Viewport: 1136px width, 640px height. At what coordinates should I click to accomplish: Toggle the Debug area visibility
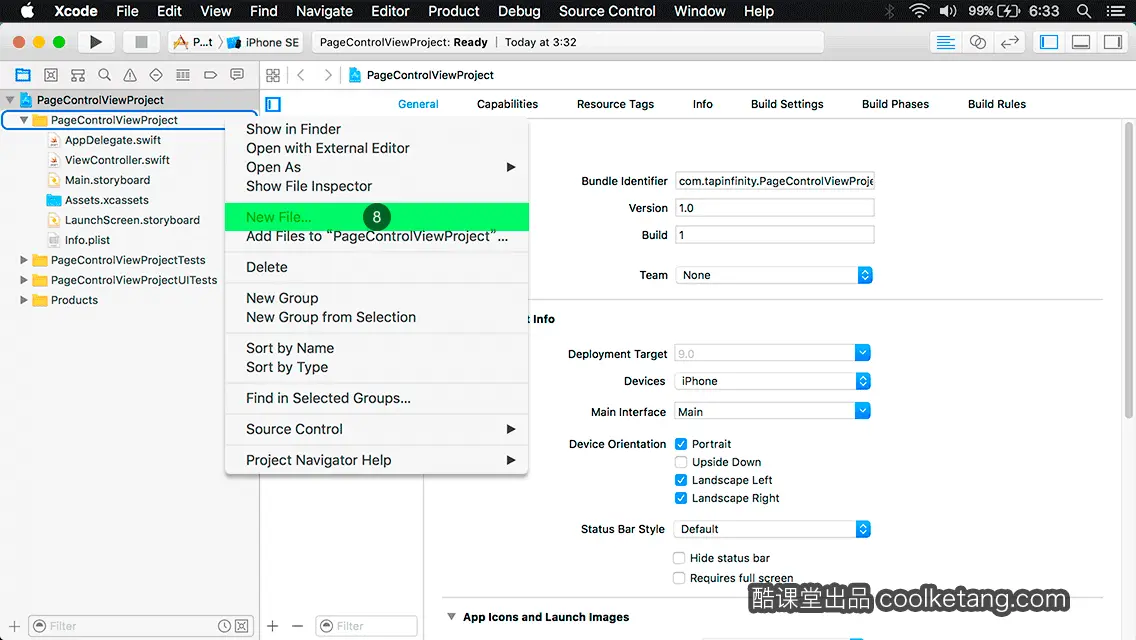click(x=1081, y=42)
